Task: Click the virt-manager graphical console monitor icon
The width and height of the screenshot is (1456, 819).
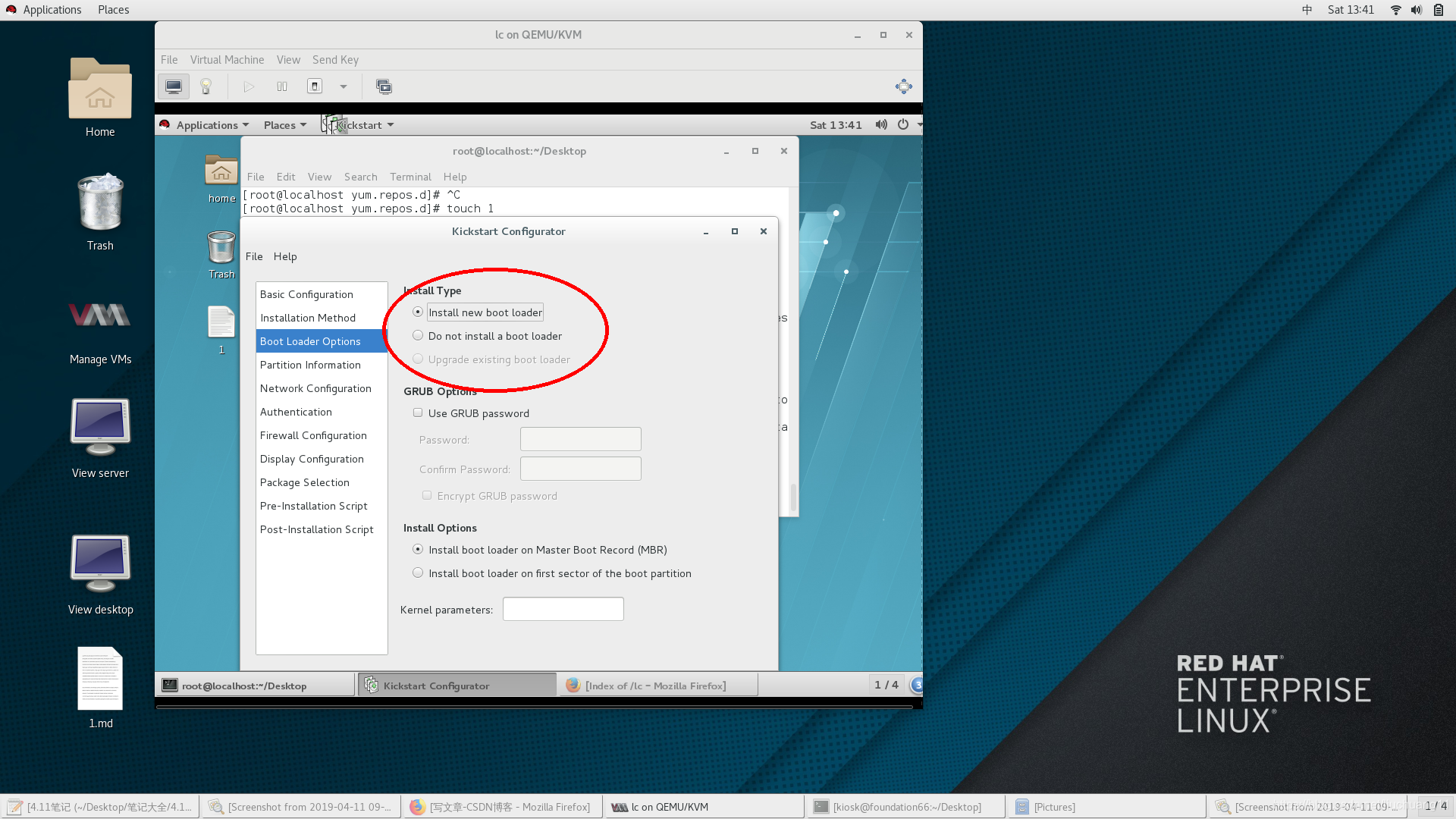Action: (x=173, y=86)
